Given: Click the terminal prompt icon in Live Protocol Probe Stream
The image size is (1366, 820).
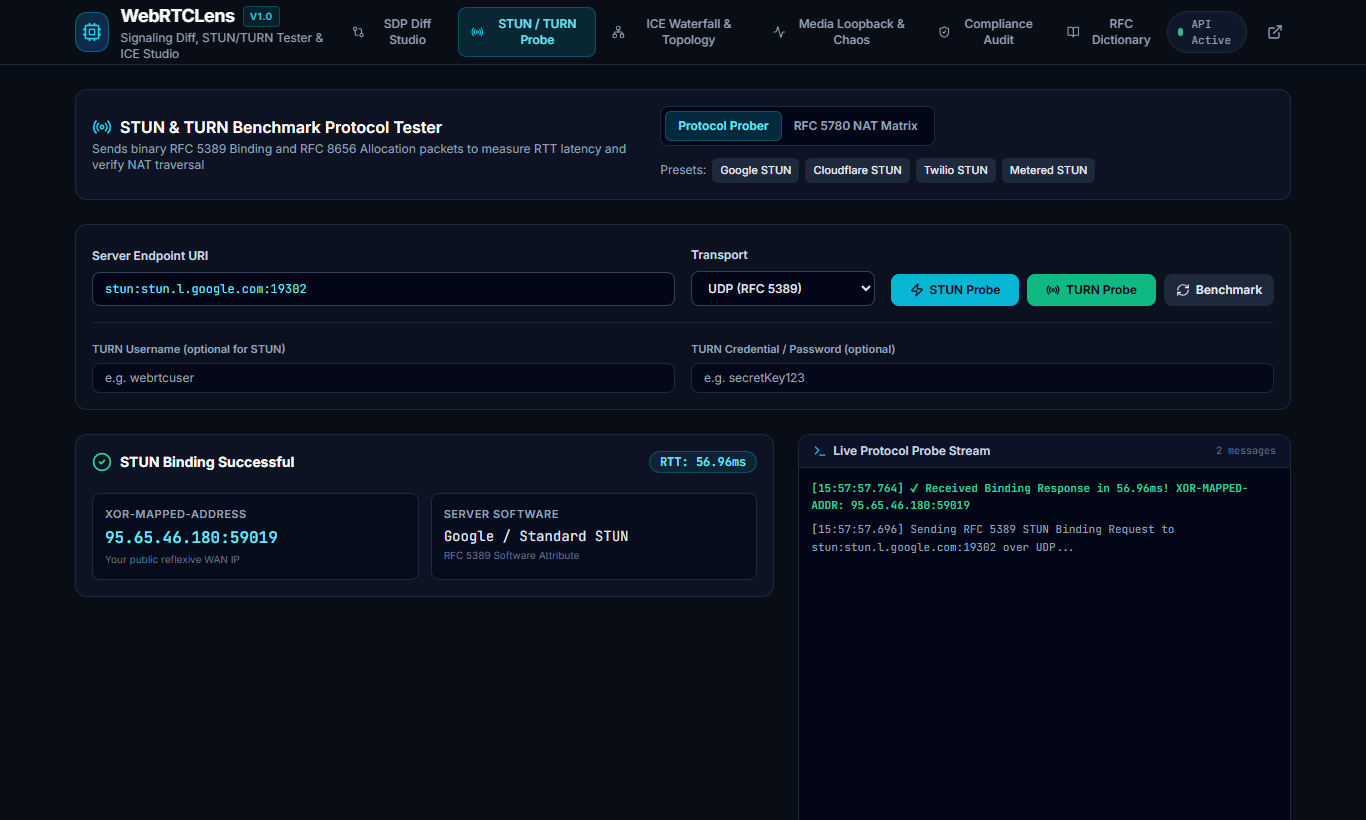Looking at the screenshot, I should pos(819,451).
